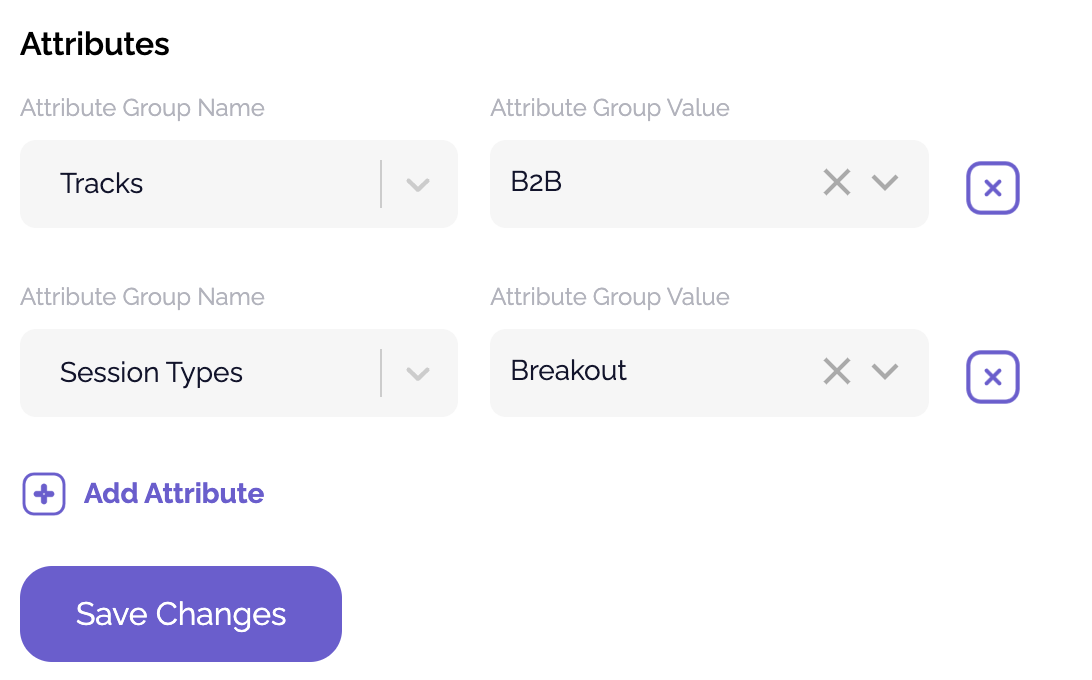
Task: Click Attribute Group Value label above Breakout
Action: (x=610, y=297)
